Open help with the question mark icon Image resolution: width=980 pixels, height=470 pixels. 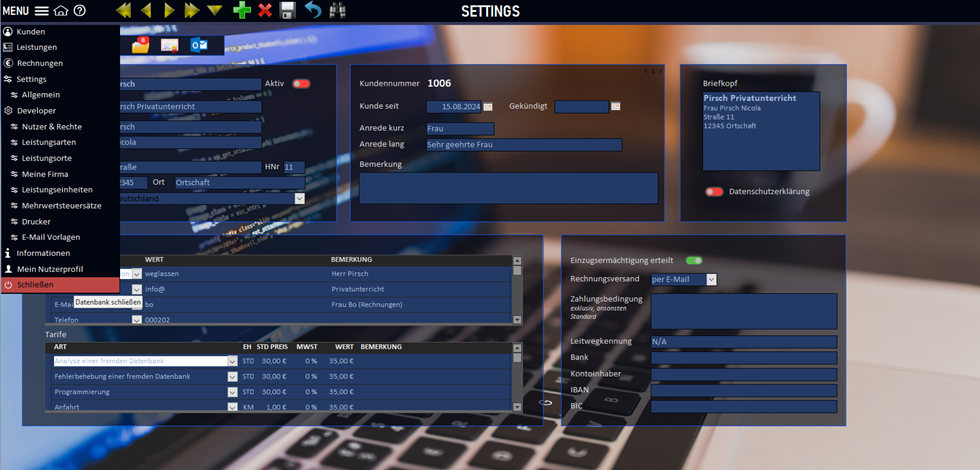click(80, 11)
